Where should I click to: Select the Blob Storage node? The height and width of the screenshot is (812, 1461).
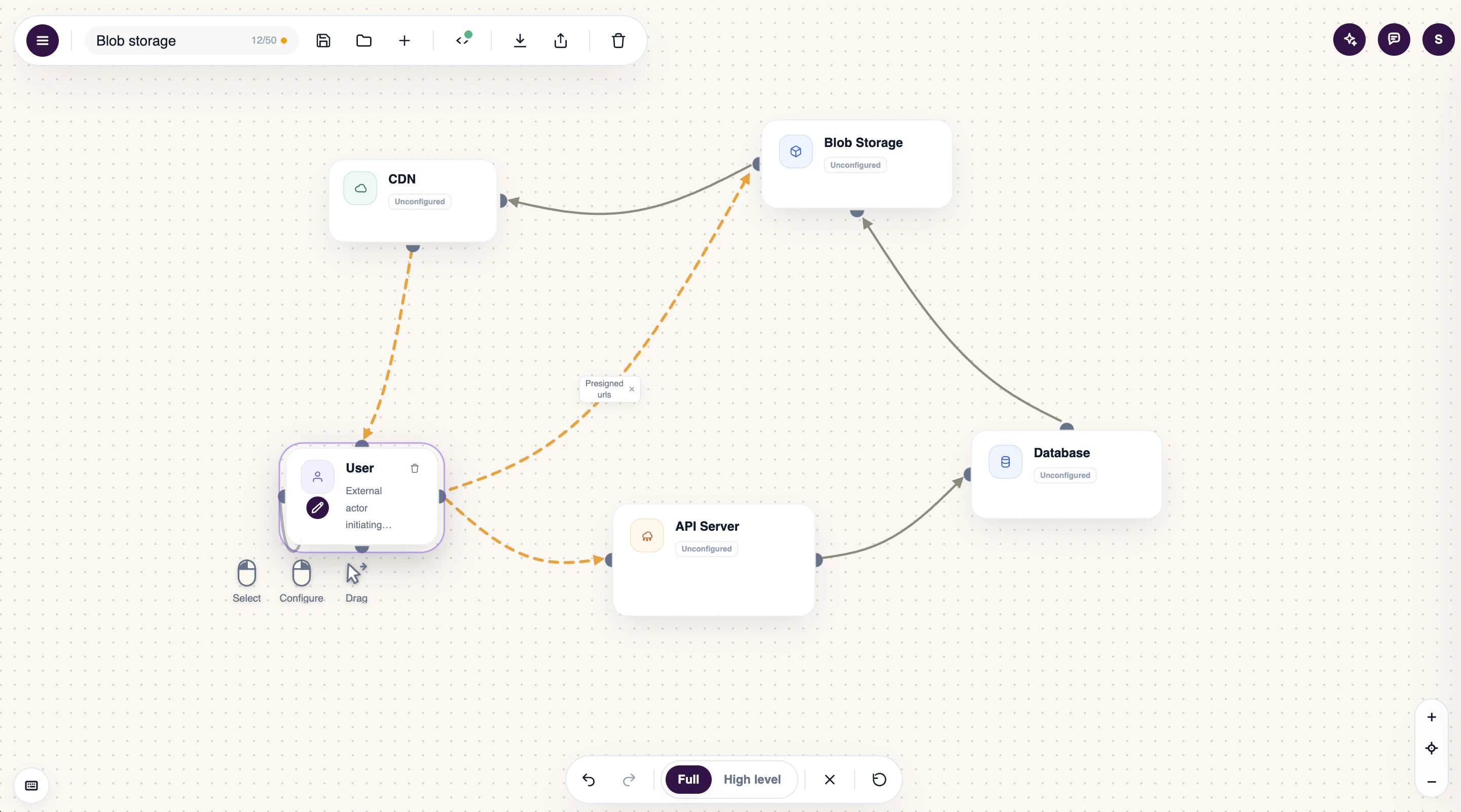(x=856, y=164)
